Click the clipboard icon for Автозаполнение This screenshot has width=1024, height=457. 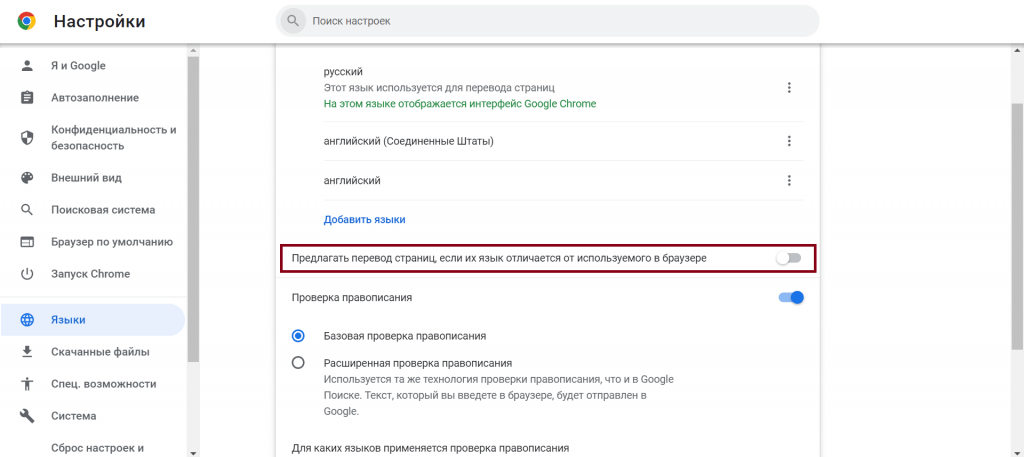click(x=28, y=98)
